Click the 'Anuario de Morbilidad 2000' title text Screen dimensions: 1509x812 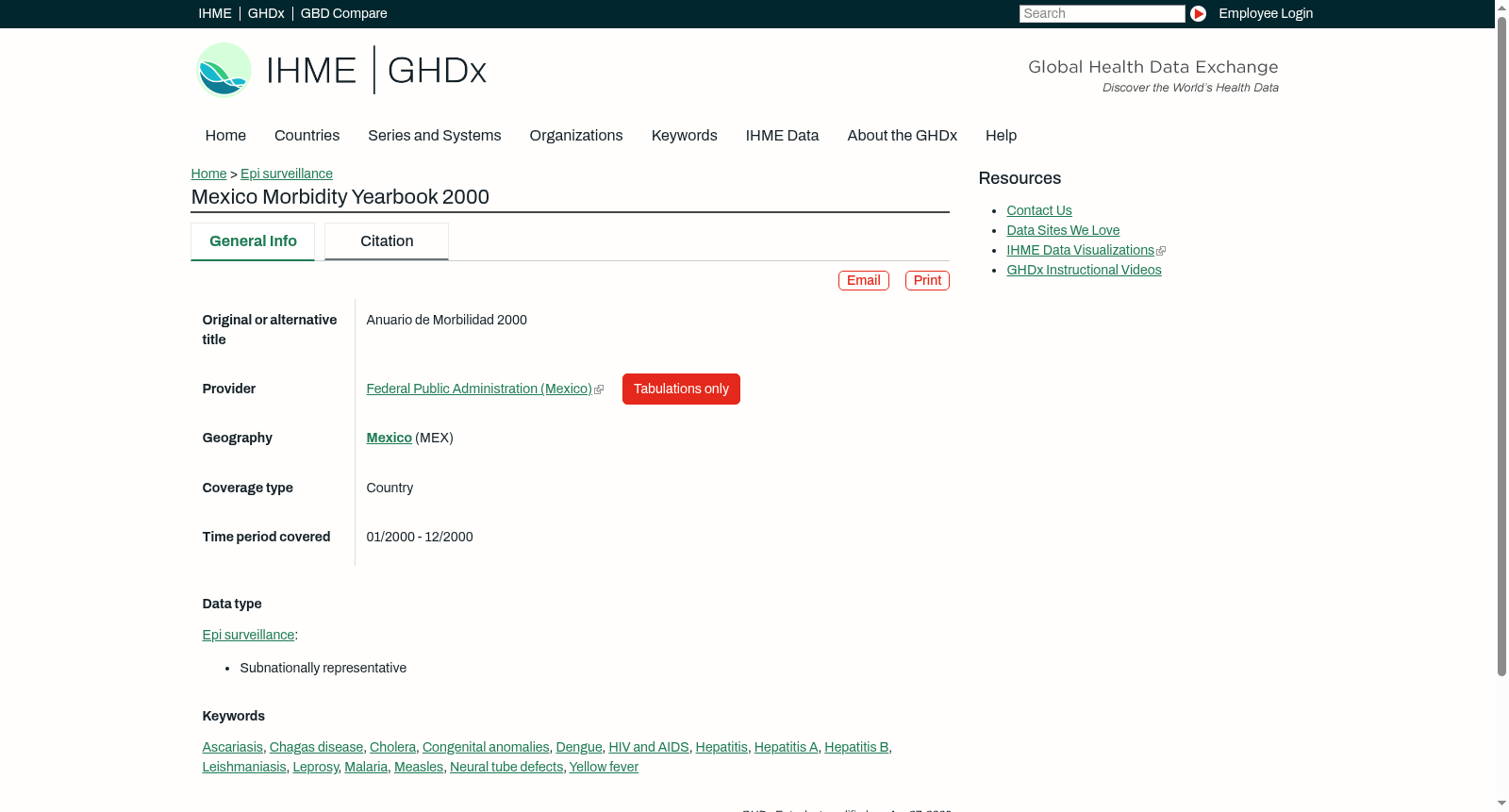pyautogui.click(x=447, y=320)
